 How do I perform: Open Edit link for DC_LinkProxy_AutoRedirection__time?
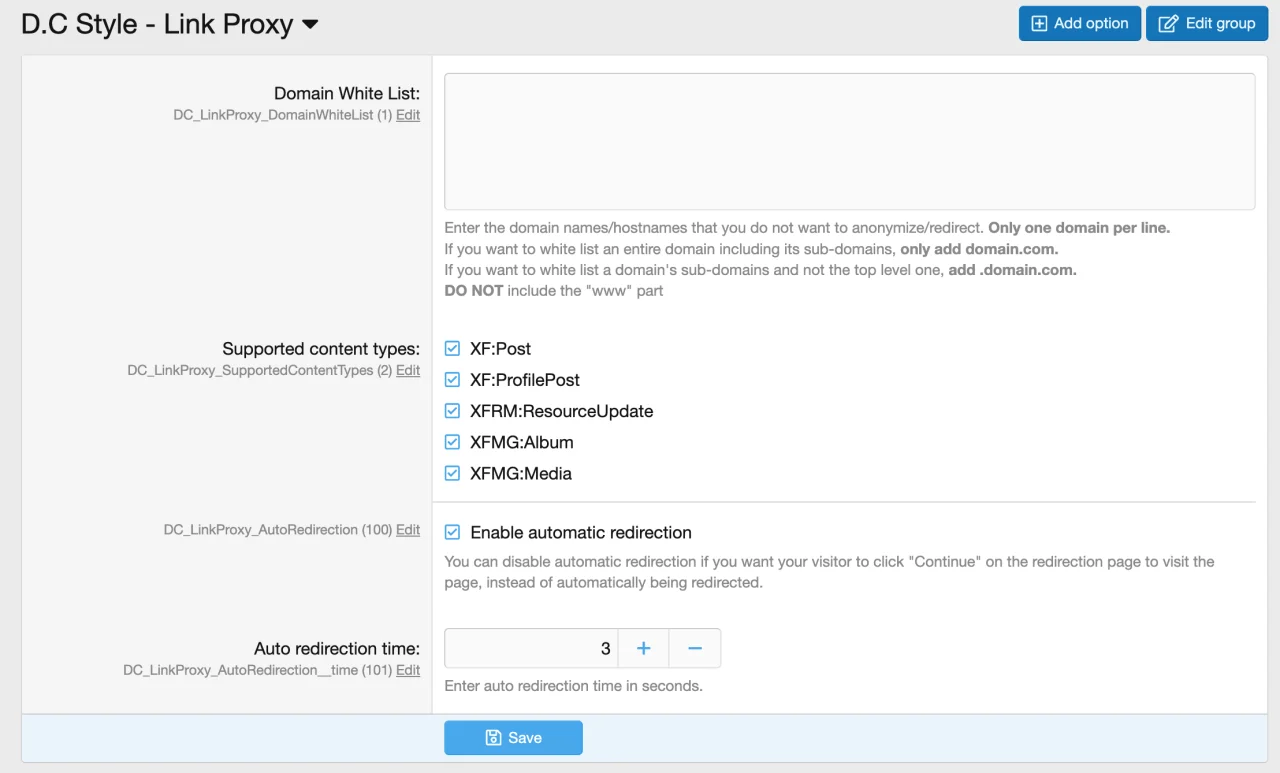408,670
